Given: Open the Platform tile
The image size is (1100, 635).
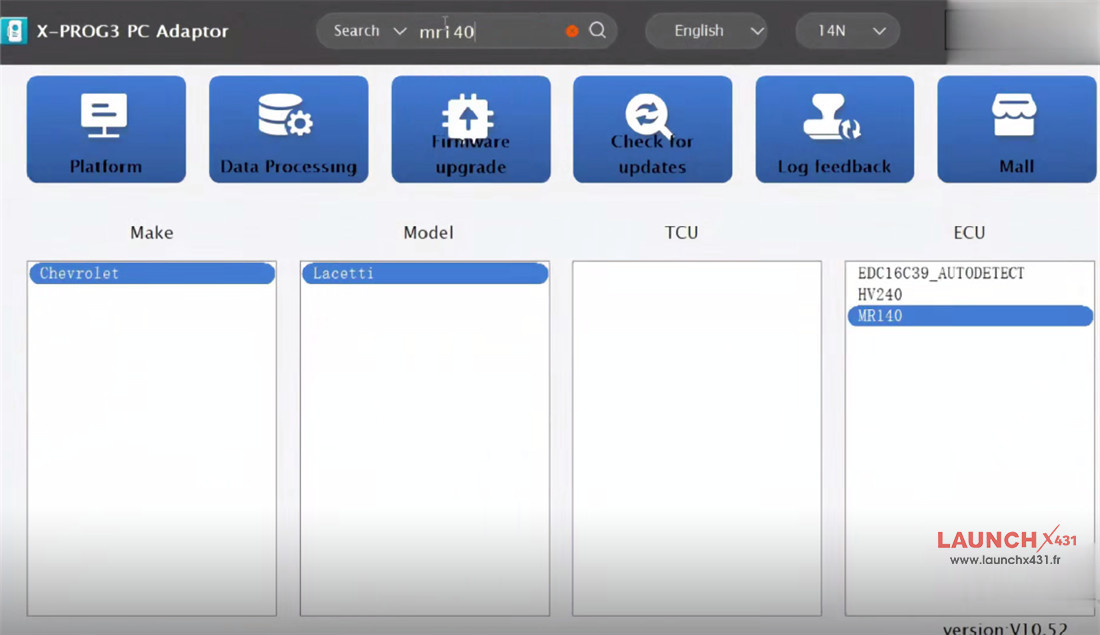Looking at the screenshot, I should pos(106,129).
